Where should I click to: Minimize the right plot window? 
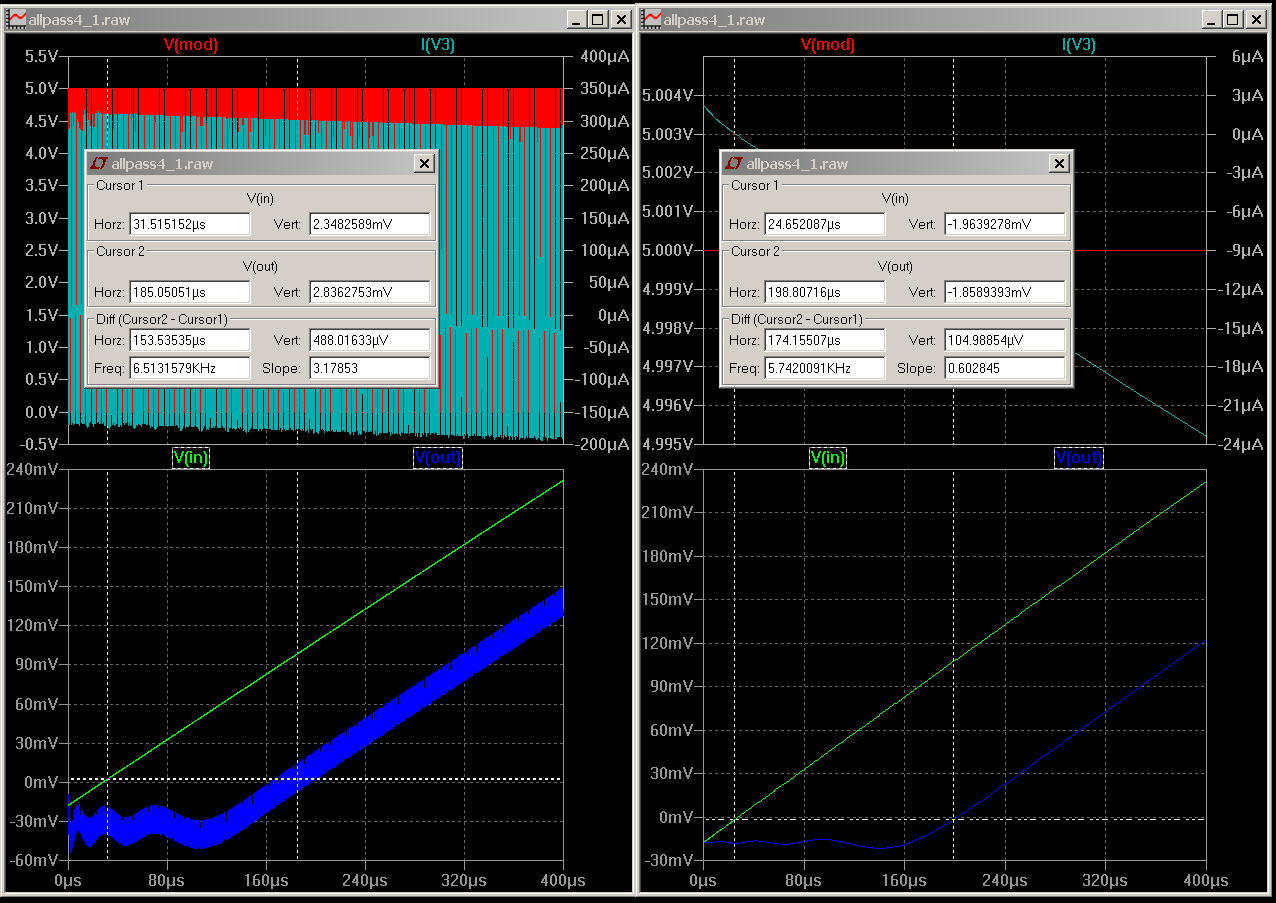pos(1211,19)
